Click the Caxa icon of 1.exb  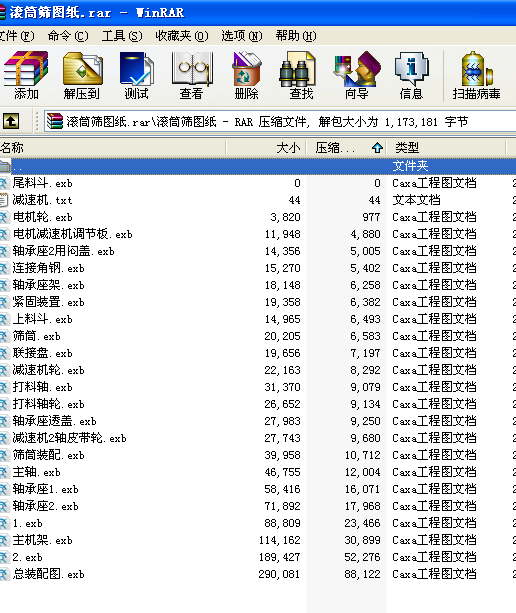click(x=4, y=523)
